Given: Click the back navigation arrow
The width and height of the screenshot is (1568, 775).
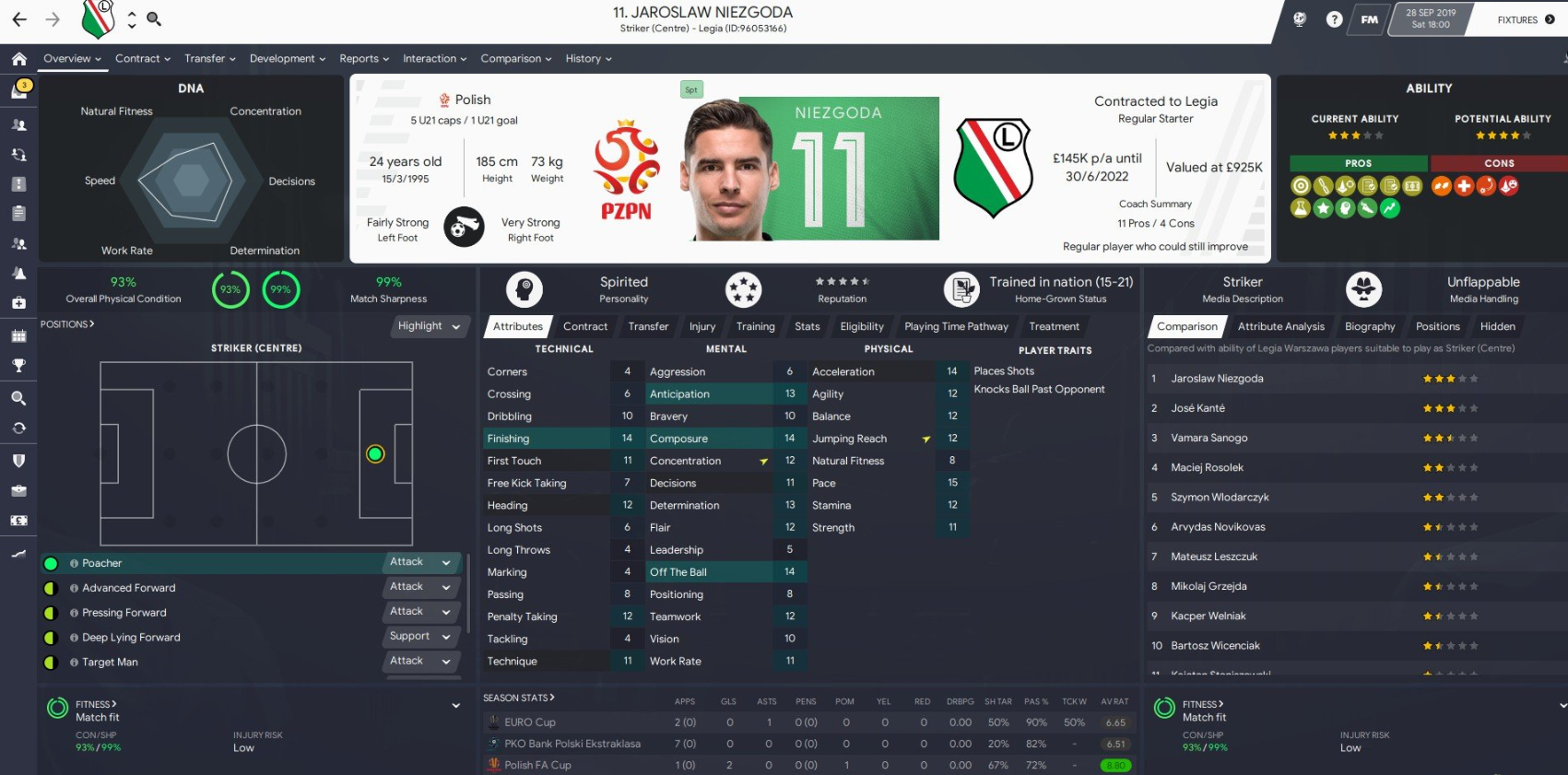Looking at the screenshot, I should [x=19, y=19].
